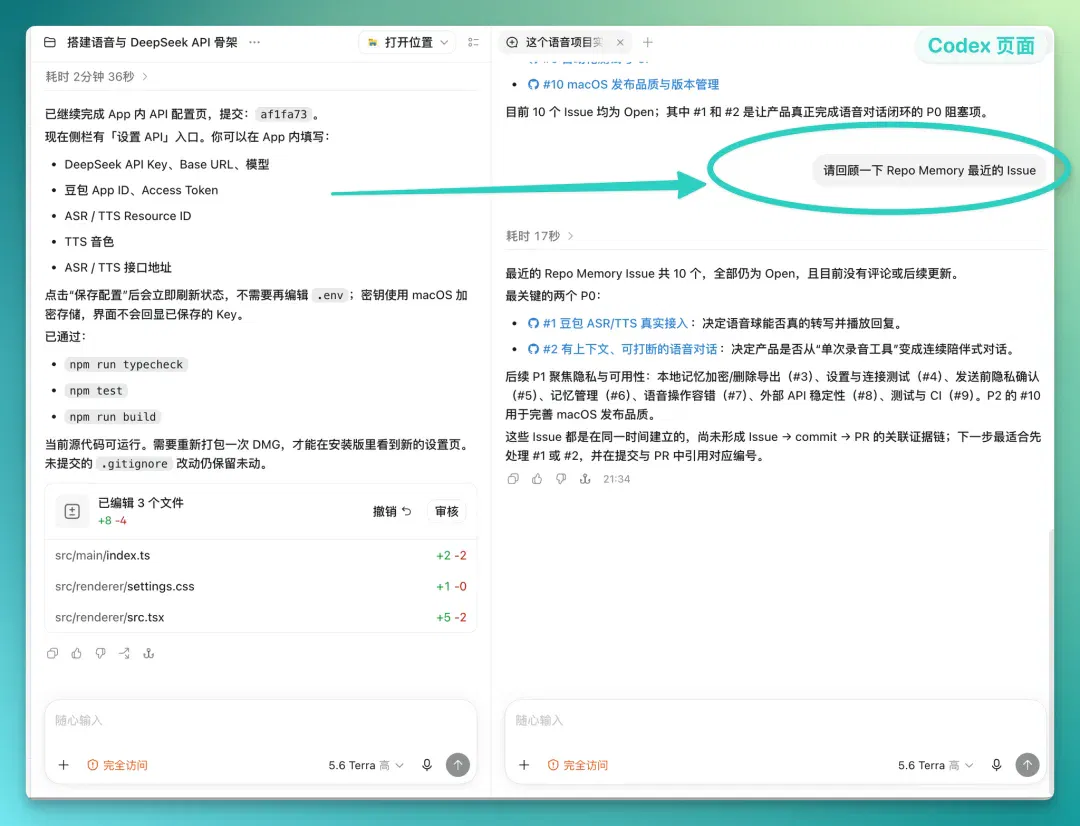Expand the chevron on the 打开位置 button
Viewport: 1080px width, 826px height.
point(444,43)
